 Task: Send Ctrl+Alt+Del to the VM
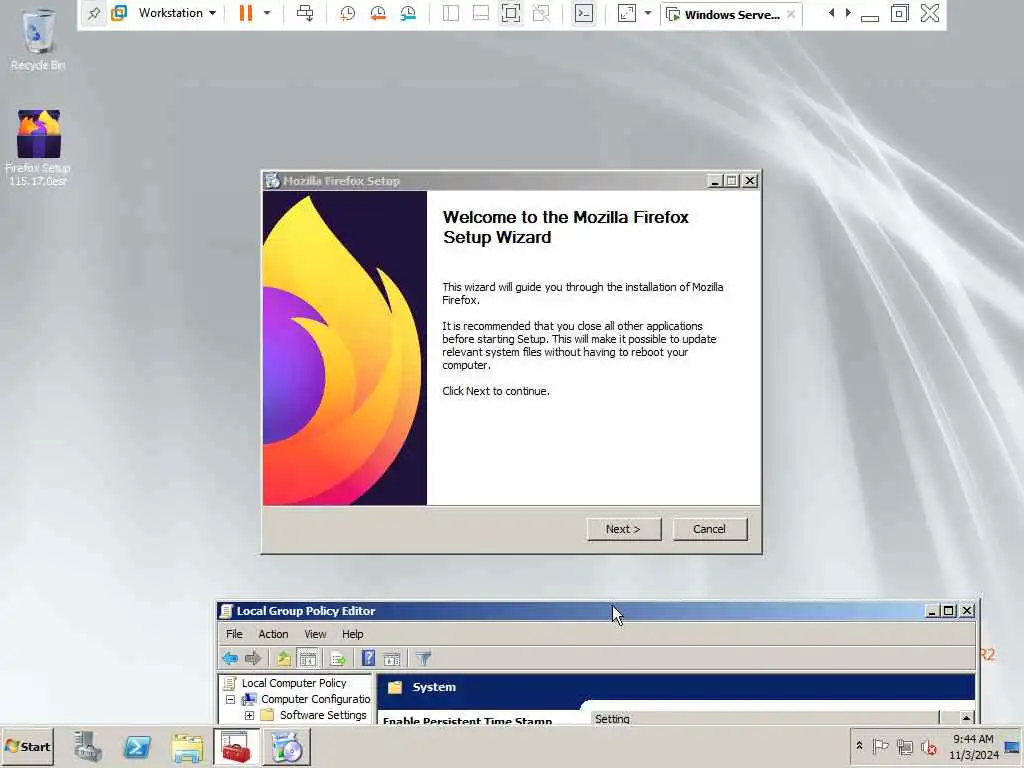click(305, 13)
